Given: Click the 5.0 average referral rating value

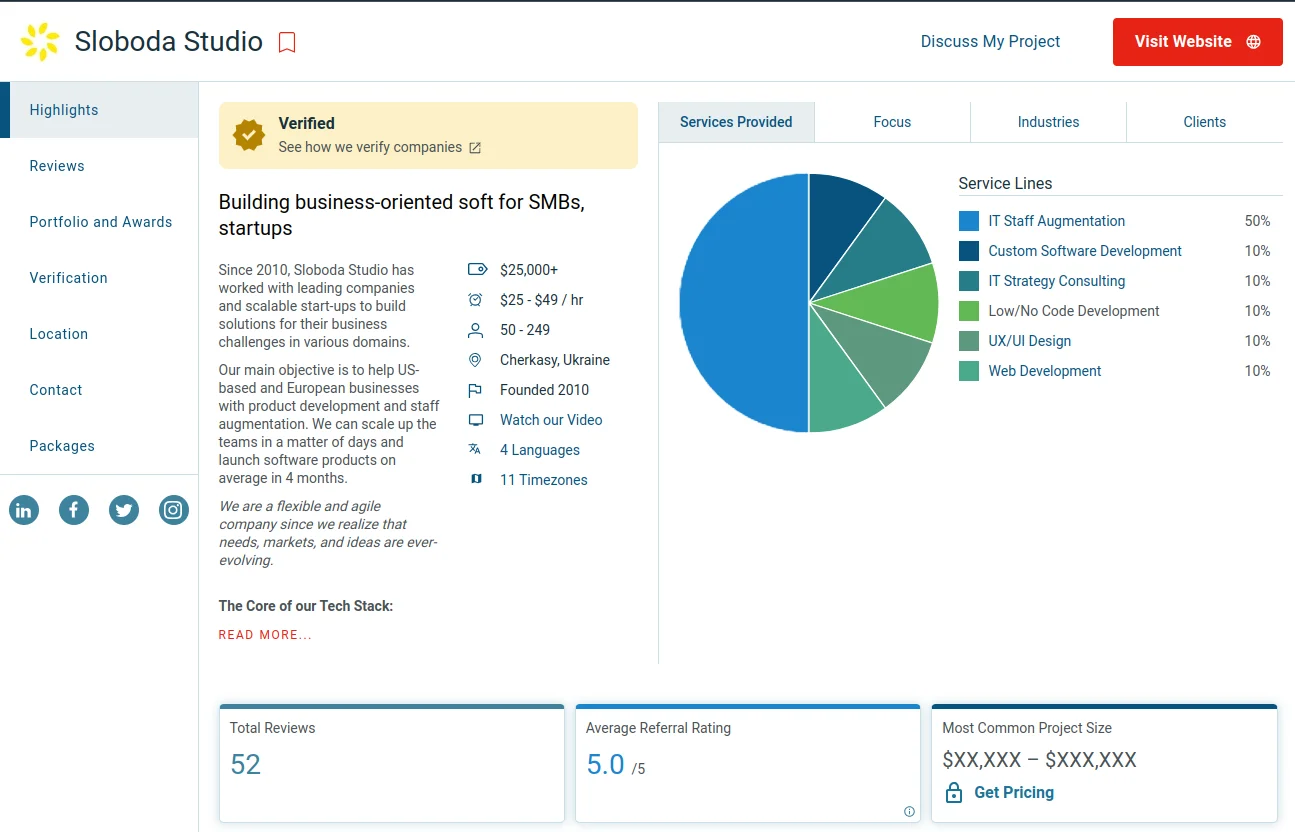Looking at the screenshot, I should click(x=605, y=765).
